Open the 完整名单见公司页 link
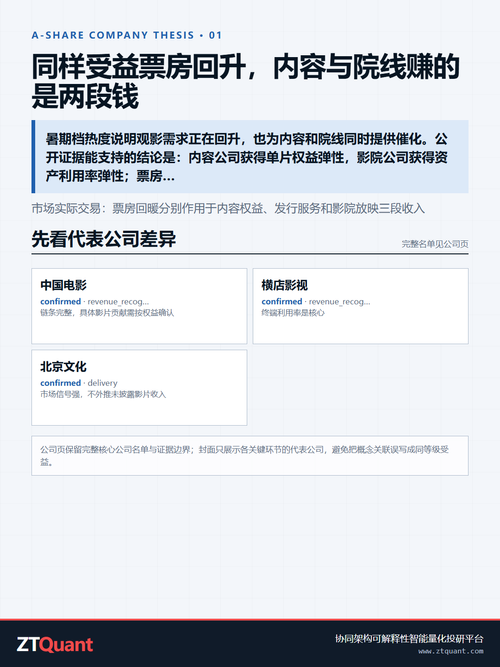Screen dimensions: 500x667 coord(435,244)
